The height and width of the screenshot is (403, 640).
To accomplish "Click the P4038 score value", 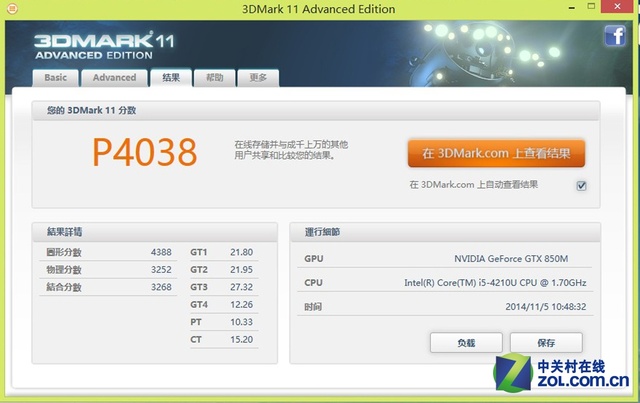I will (145, 153).
